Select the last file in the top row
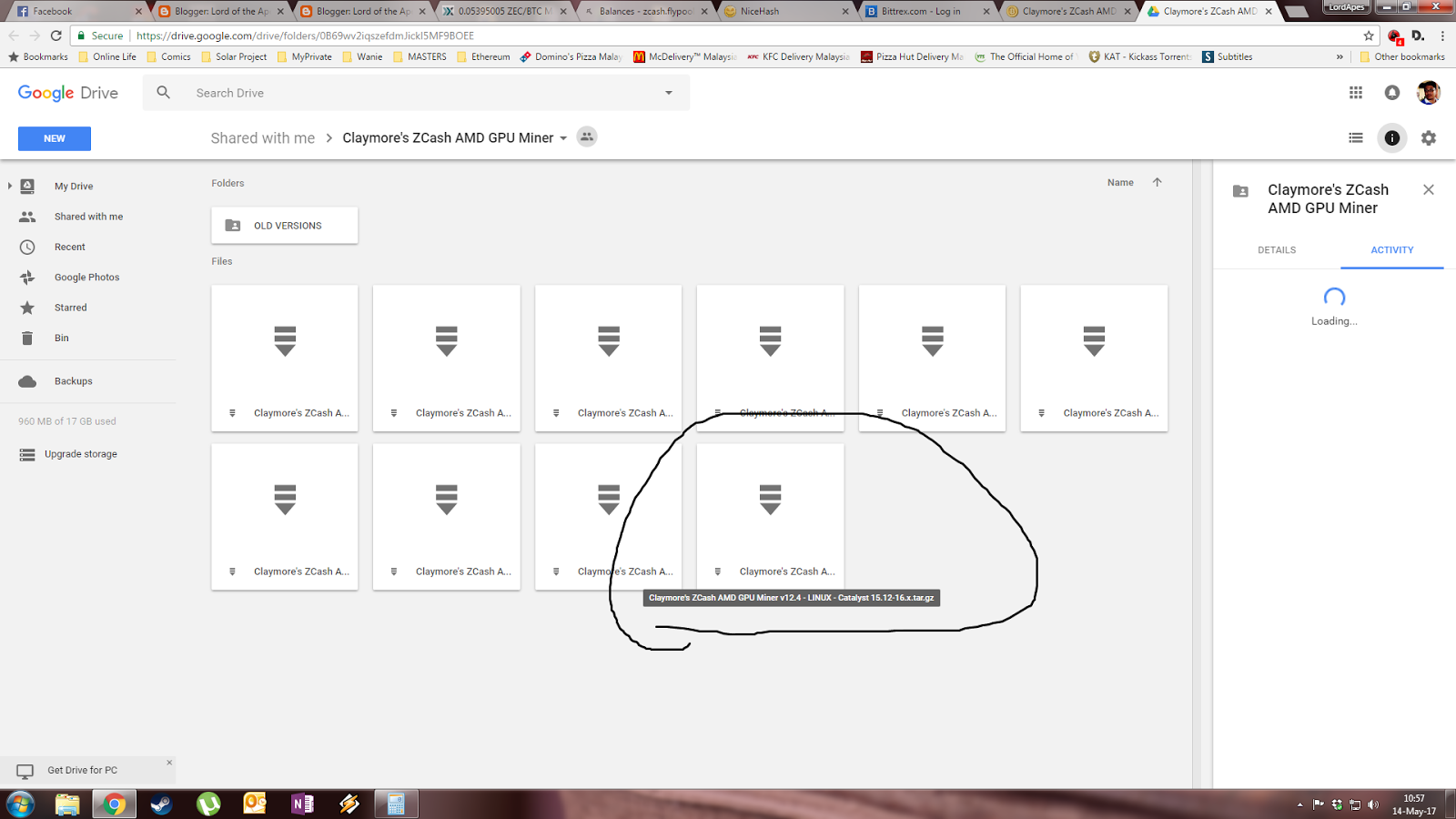1456x819 pixels. [x=1094, y=358]
